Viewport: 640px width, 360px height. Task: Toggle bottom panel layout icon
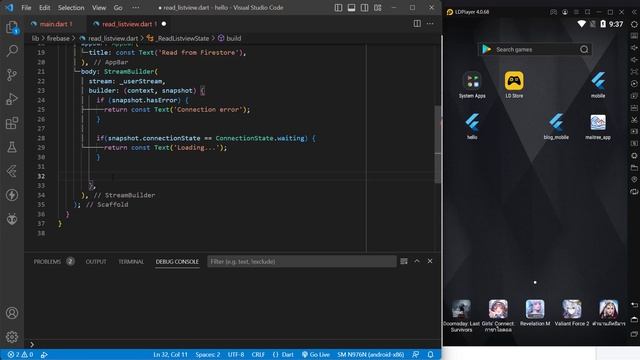tap(351, 8)
